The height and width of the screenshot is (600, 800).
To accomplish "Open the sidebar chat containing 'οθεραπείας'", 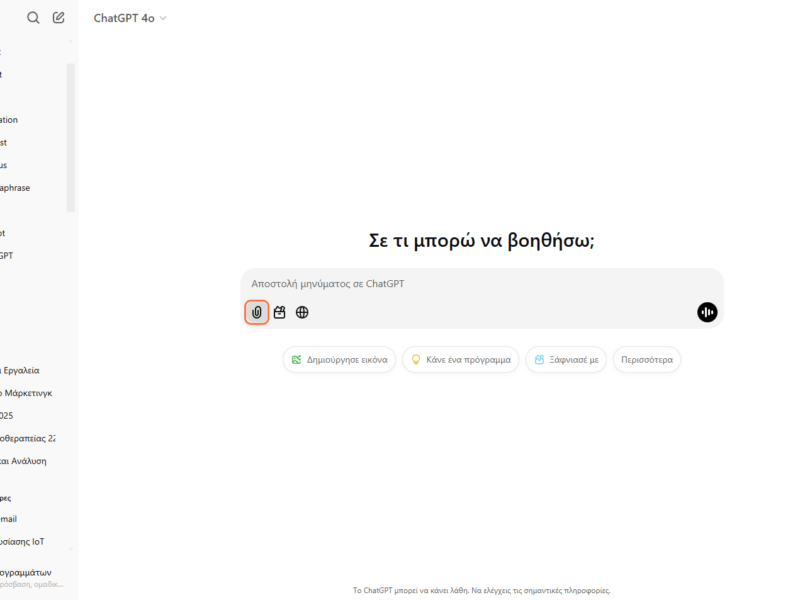I will (x=28, y=438).
